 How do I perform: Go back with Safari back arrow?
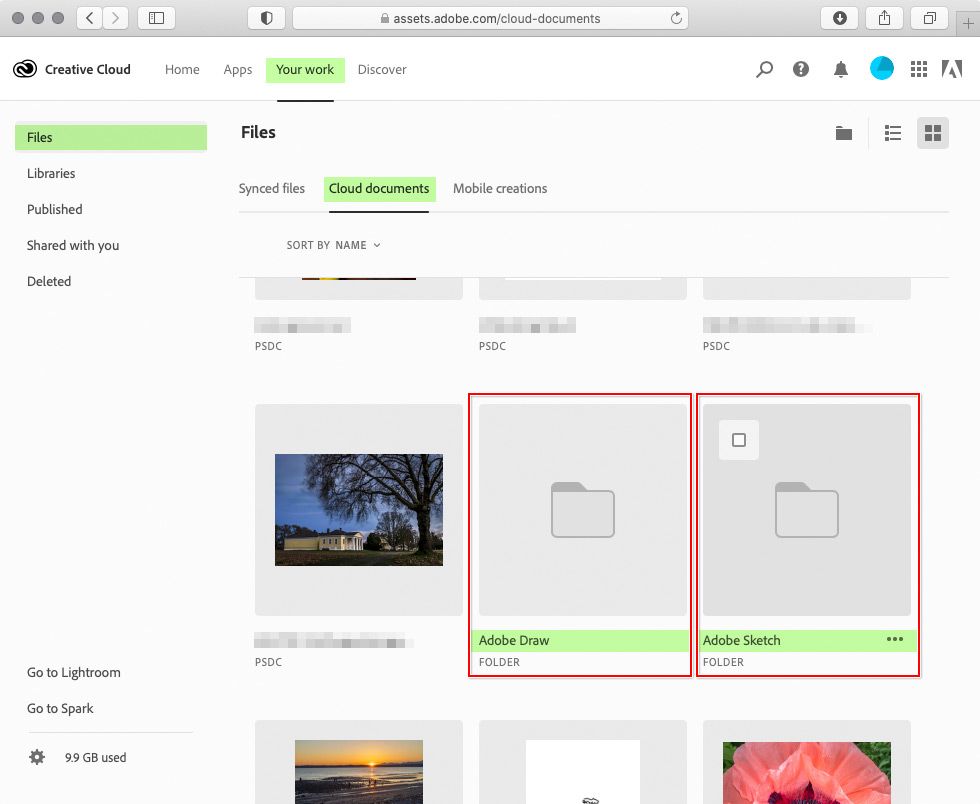[89, 18]
